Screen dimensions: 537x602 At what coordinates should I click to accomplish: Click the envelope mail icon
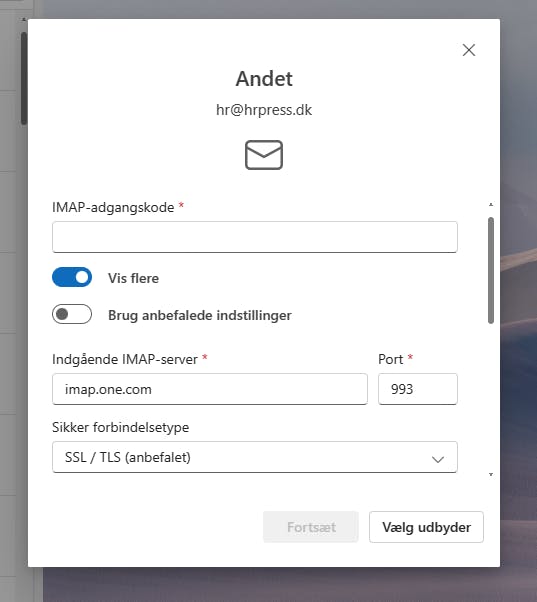(264, 155)
